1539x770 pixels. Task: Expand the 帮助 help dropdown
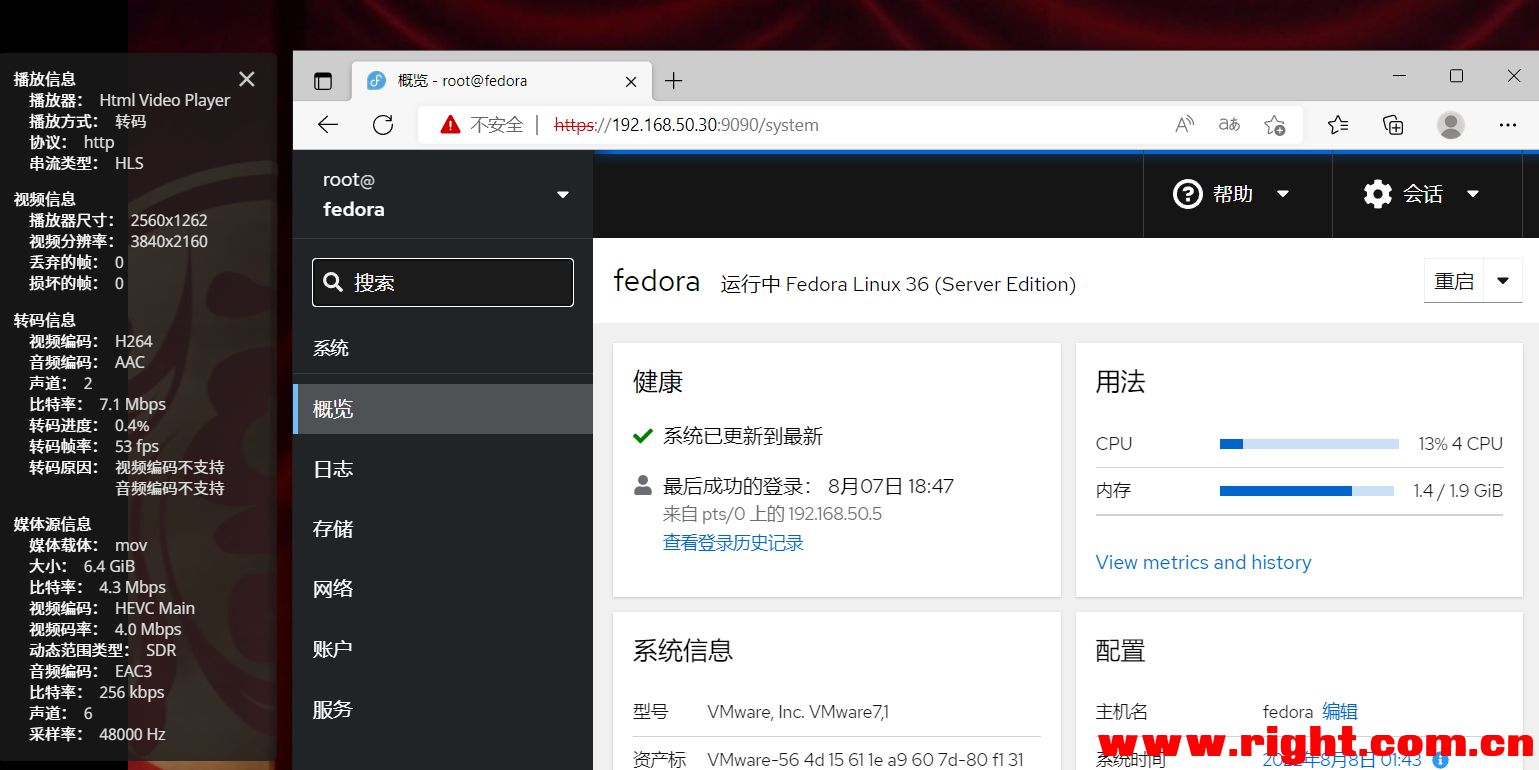click(1231, 194)
